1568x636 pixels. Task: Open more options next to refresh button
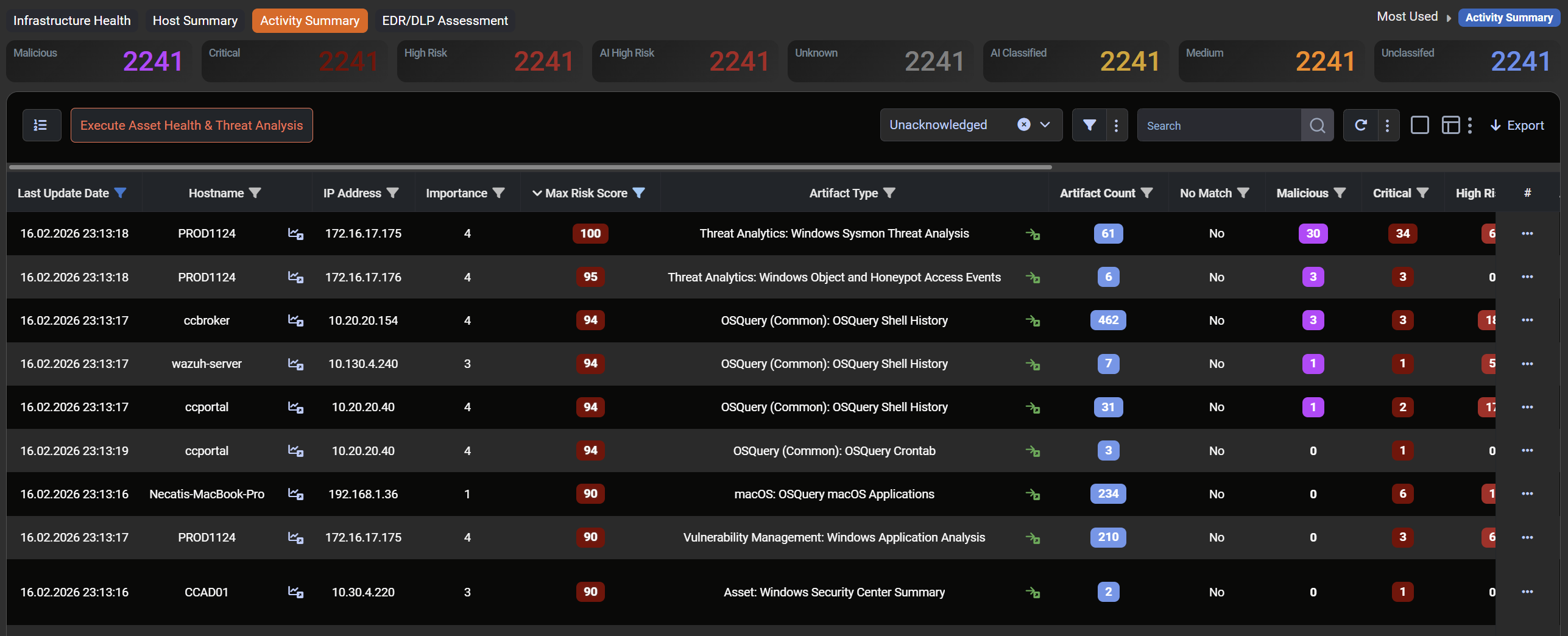(x=1387, y=125)
